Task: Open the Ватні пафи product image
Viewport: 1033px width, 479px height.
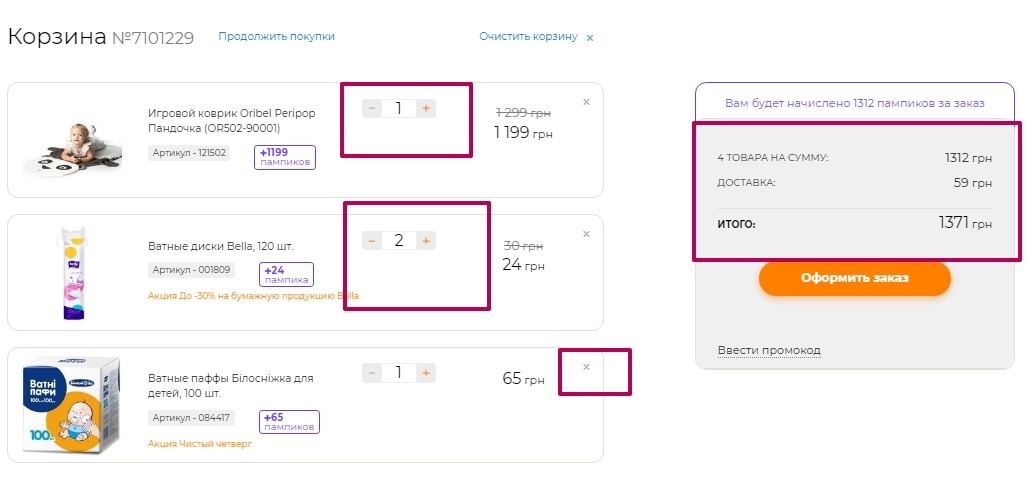Action: pyautogui.click(x=71, y=405)
